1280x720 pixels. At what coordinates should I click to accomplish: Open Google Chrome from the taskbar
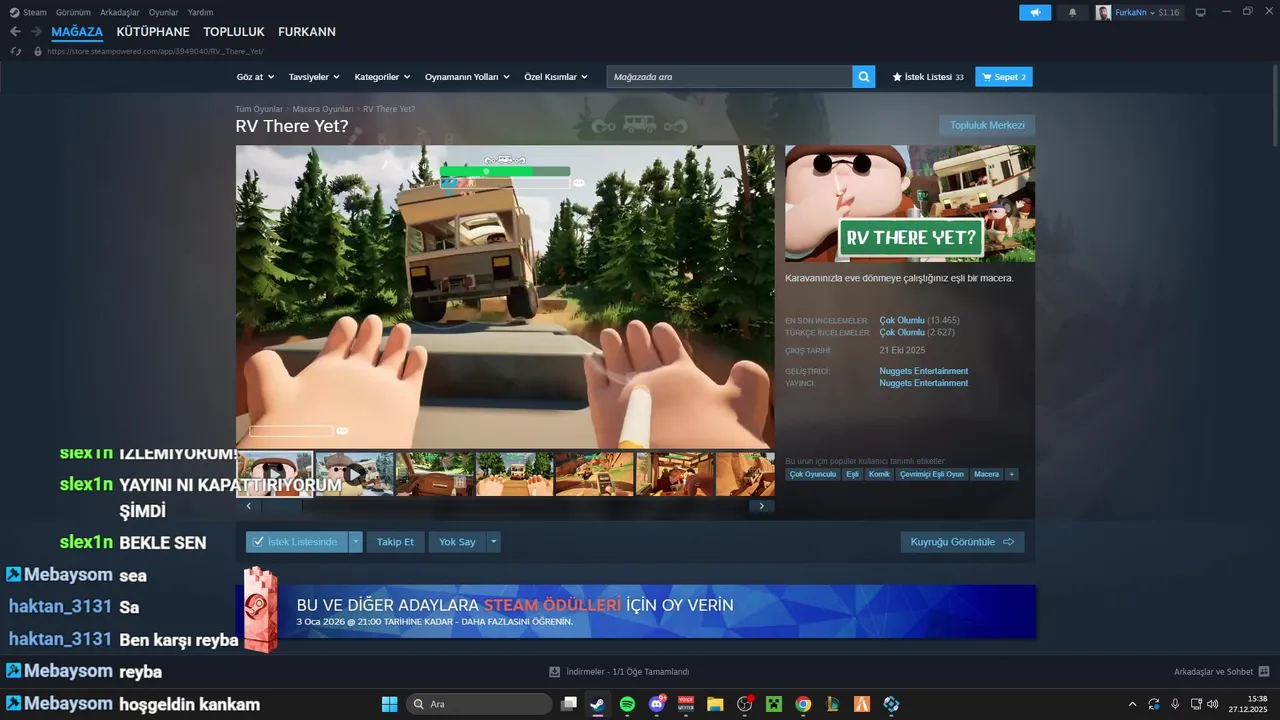point(803,704)
